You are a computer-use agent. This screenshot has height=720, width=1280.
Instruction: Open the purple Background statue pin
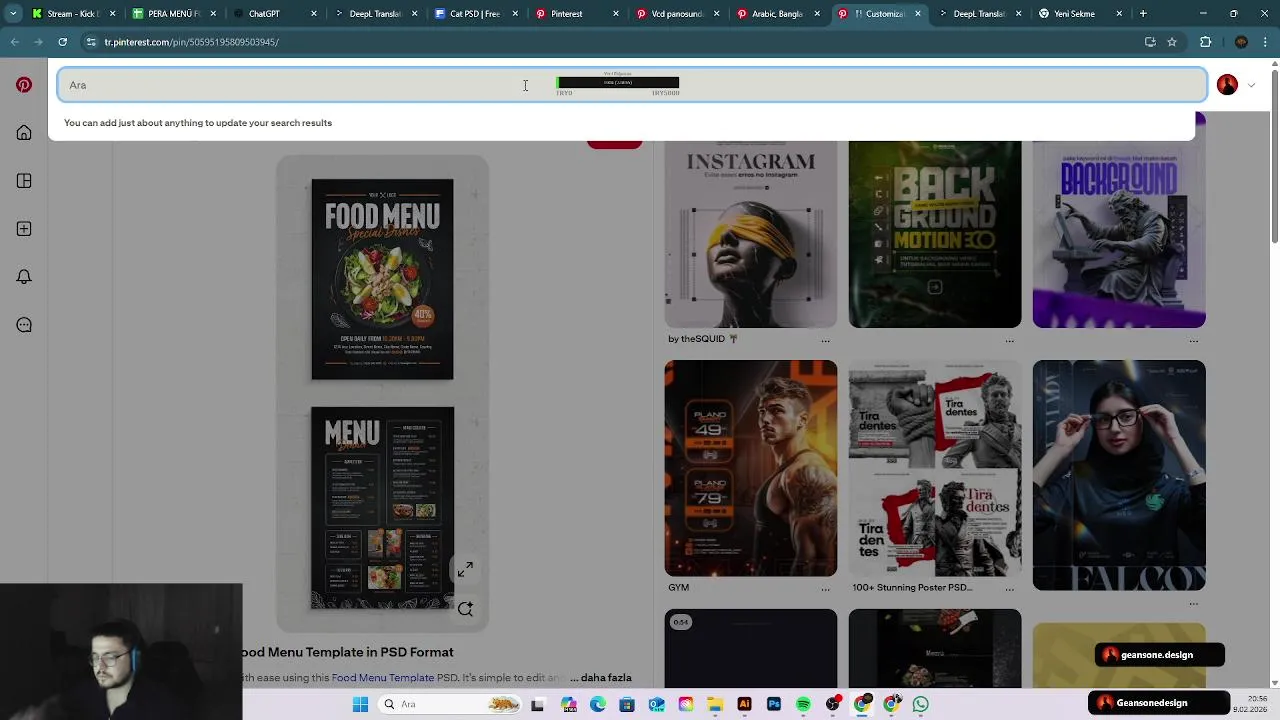tap(1119, 234)
